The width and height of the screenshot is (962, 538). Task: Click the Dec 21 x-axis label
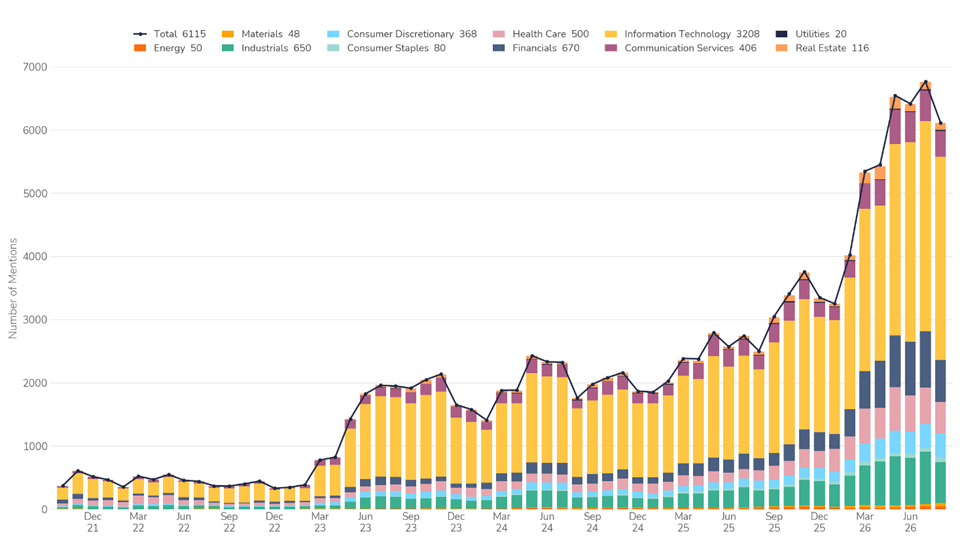(93, 522)
